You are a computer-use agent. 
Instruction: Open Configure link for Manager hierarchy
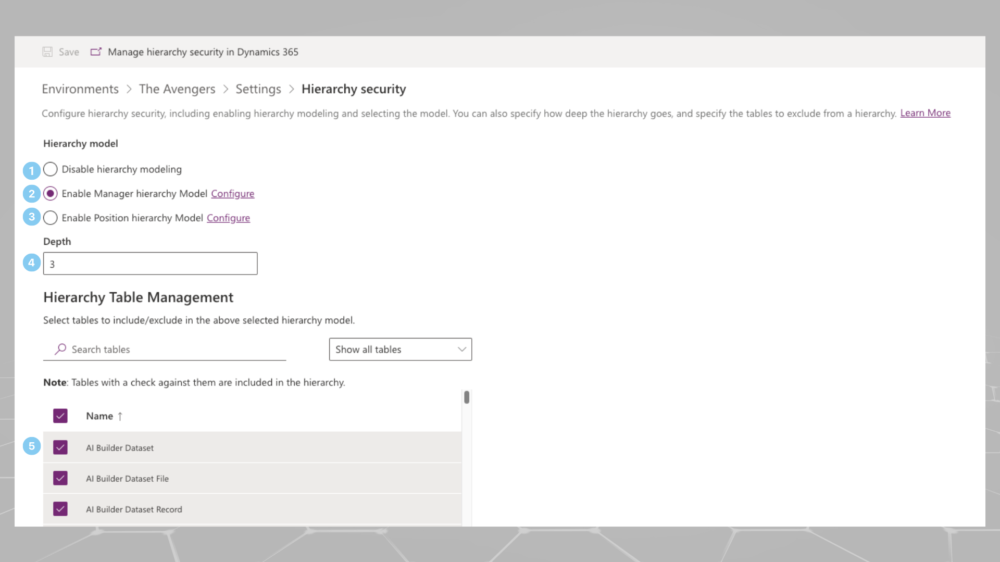tap(233, 193)
